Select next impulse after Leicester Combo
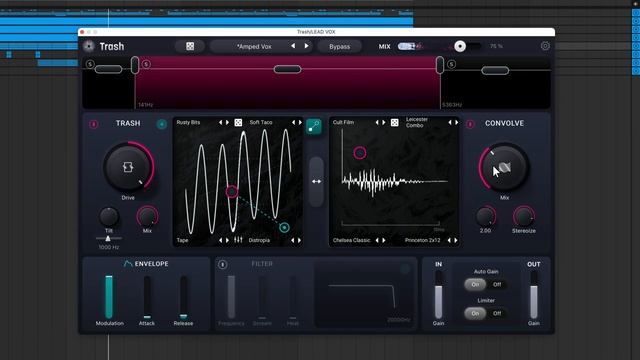This screenshot has width=640, height=360. pyautogui.click(x=456, y=122)
